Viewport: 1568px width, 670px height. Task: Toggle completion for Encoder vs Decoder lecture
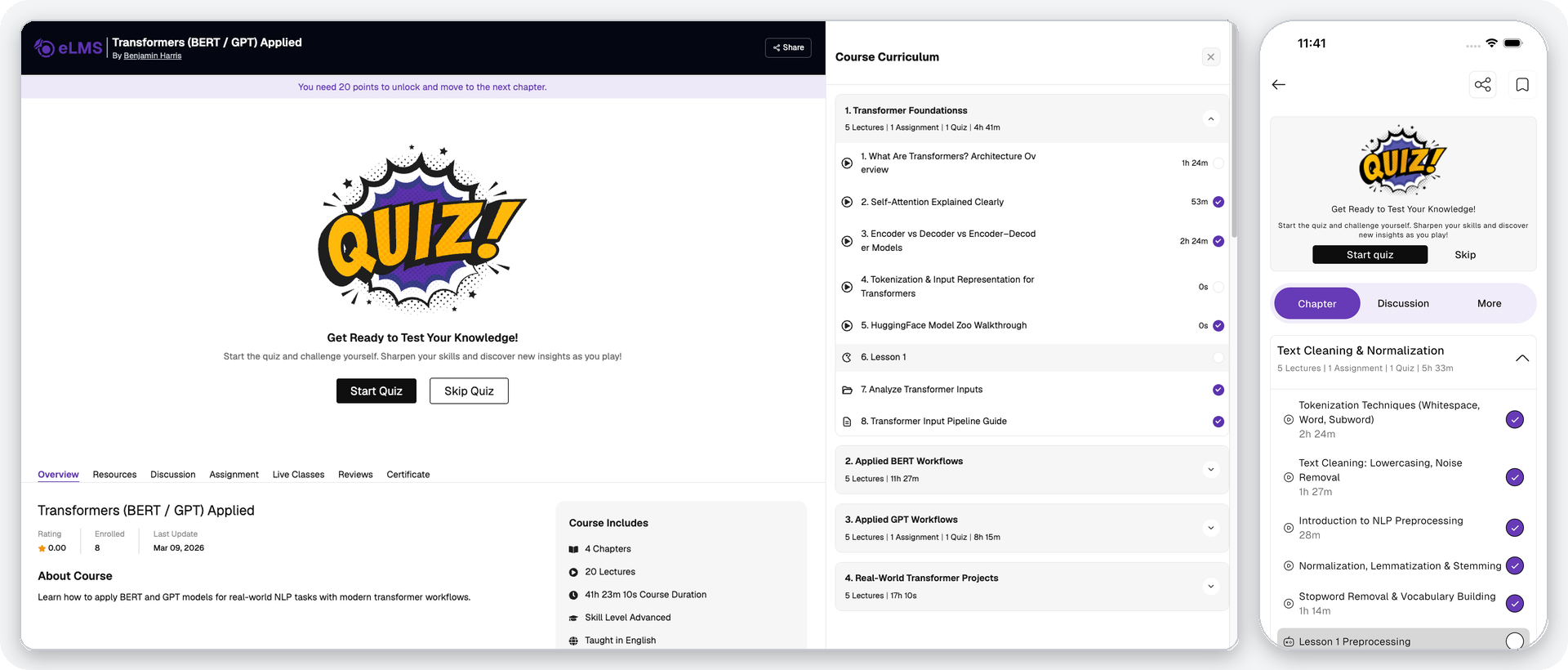(1218, 241)
